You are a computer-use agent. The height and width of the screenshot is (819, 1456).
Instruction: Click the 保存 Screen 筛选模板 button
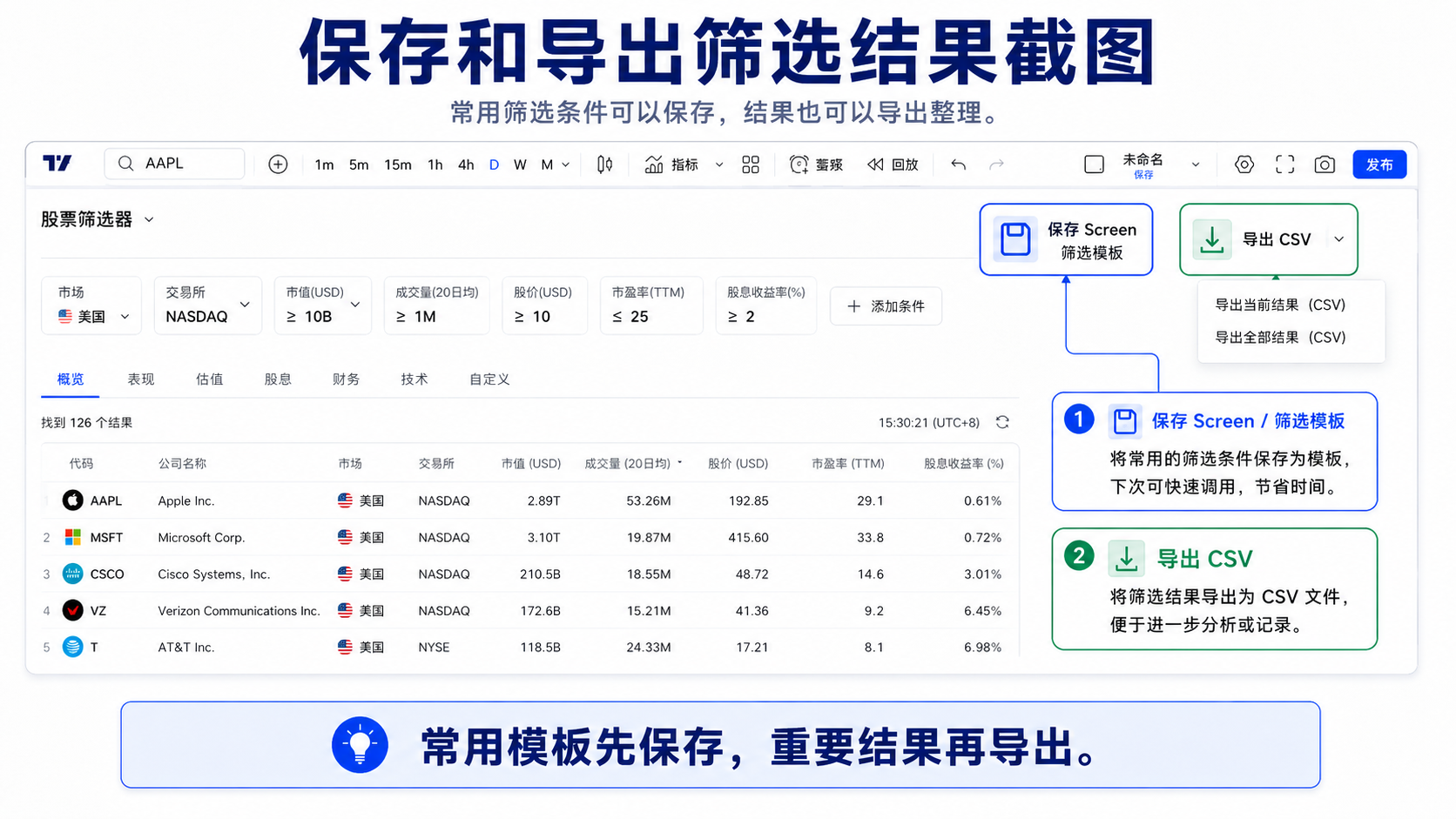(1066, 239)
